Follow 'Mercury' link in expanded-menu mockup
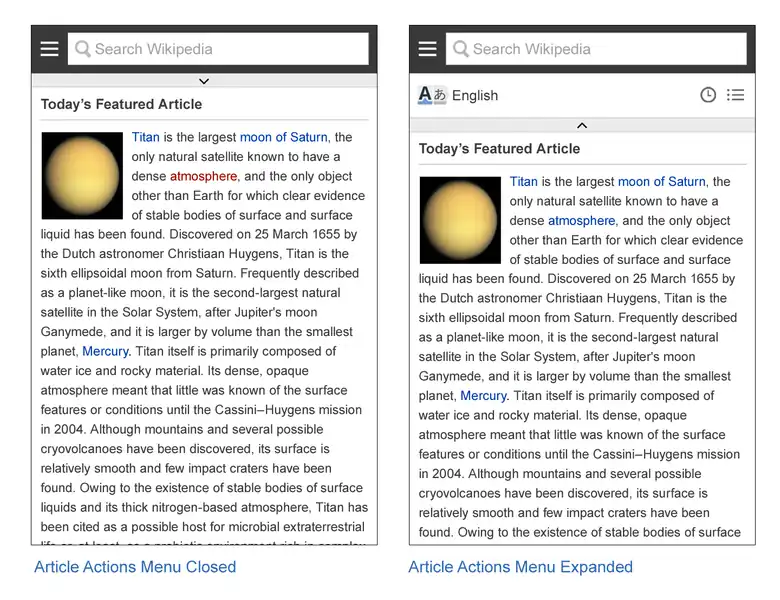780x600 pixels. click(x=483, y=396)
